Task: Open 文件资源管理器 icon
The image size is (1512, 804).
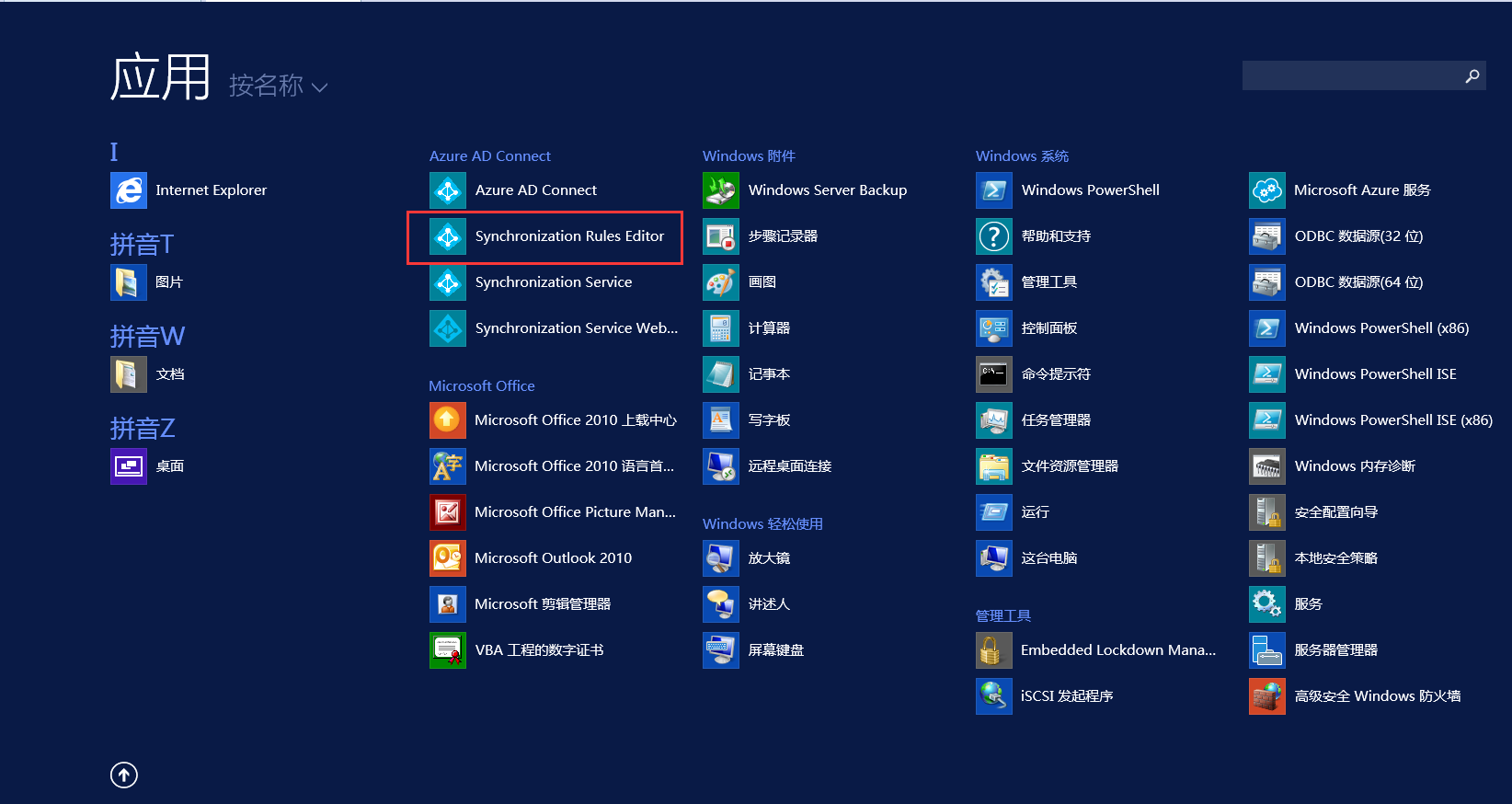Action: coord(994,466)
